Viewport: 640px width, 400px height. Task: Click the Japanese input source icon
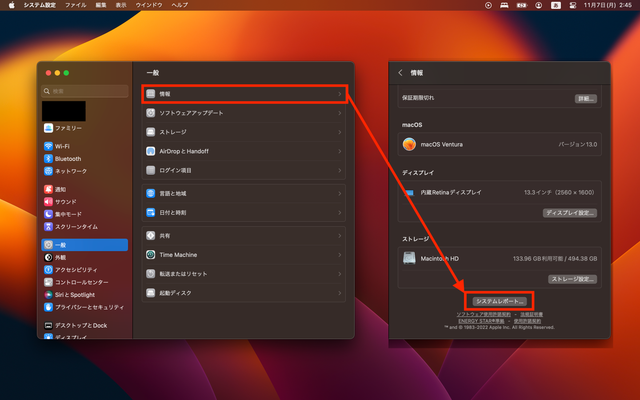point(556,5)
